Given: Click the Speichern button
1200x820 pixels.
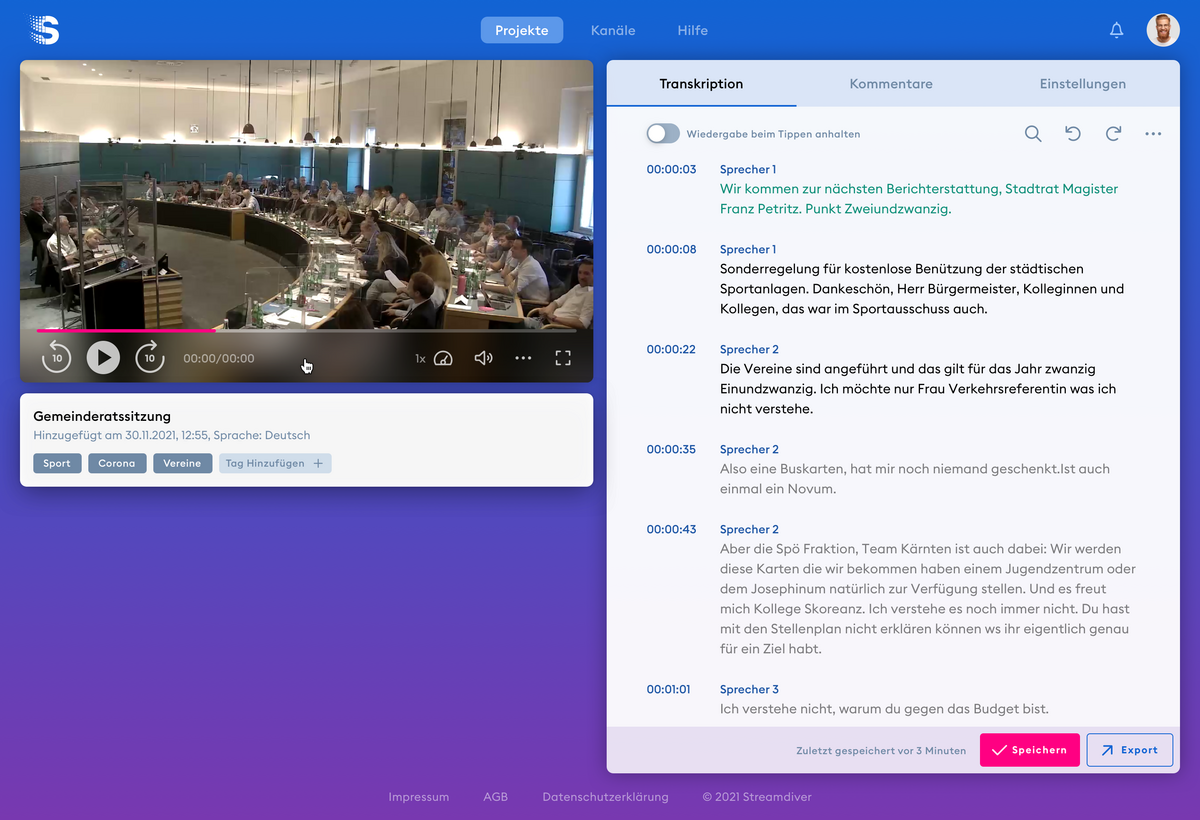Looking at the screenshot, I should tap(1030, 750).
